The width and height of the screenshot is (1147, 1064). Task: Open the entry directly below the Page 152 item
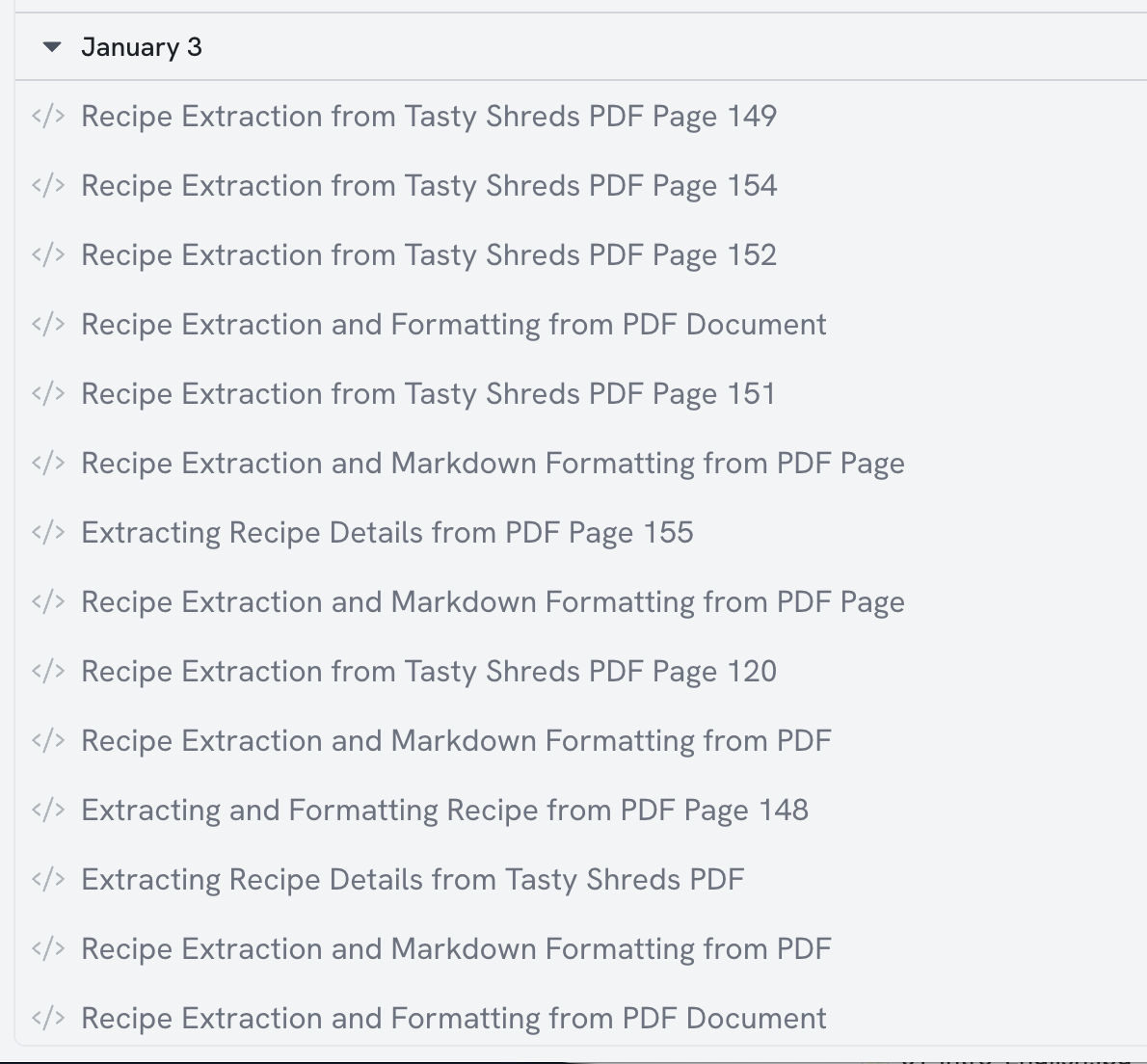pyautogui.click(x=454, y=325)
